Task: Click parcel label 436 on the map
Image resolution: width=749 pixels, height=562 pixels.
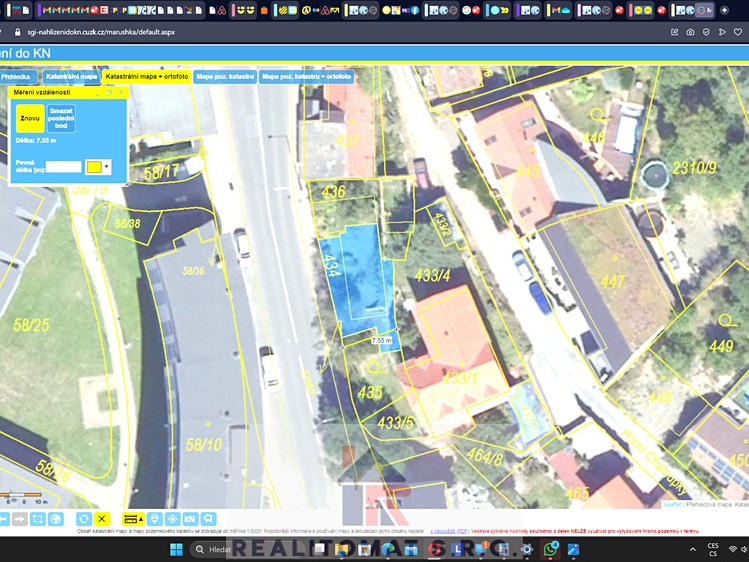Action: click(333, 192)
